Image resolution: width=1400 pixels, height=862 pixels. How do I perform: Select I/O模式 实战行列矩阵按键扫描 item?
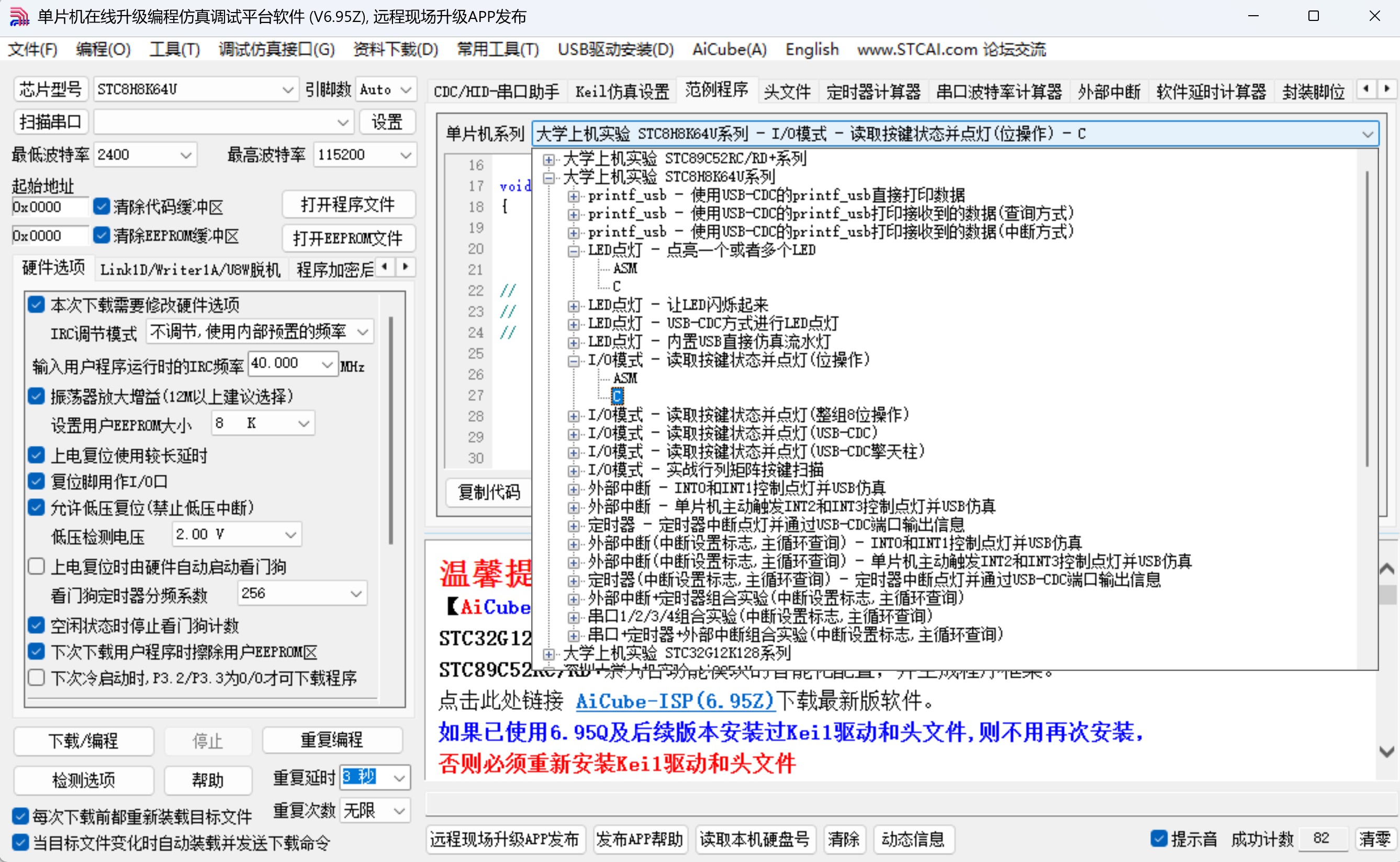coord(705,470)
